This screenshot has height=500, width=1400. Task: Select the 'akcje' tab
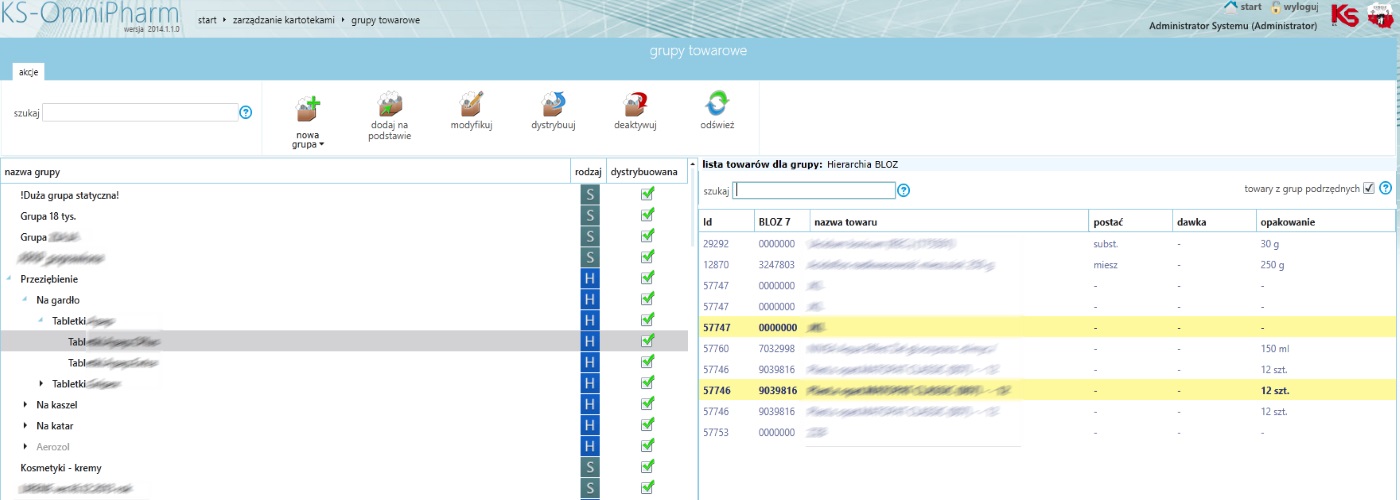tap(28, 72)
